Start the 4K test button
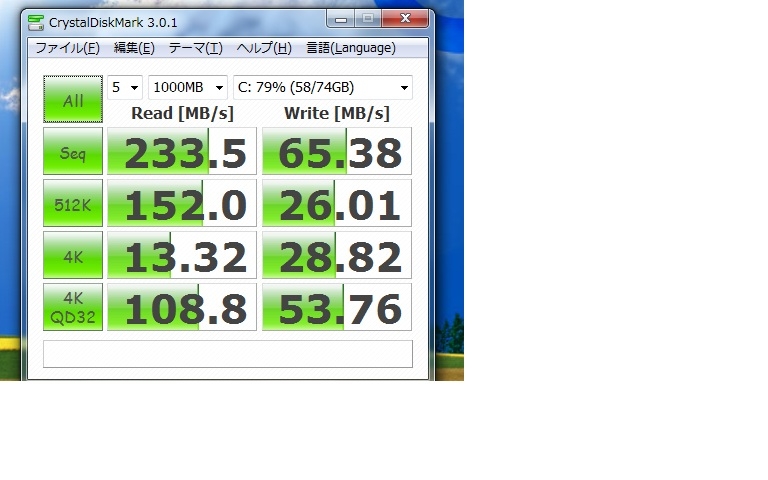This screenshot has width=768, height=480. 73,256
